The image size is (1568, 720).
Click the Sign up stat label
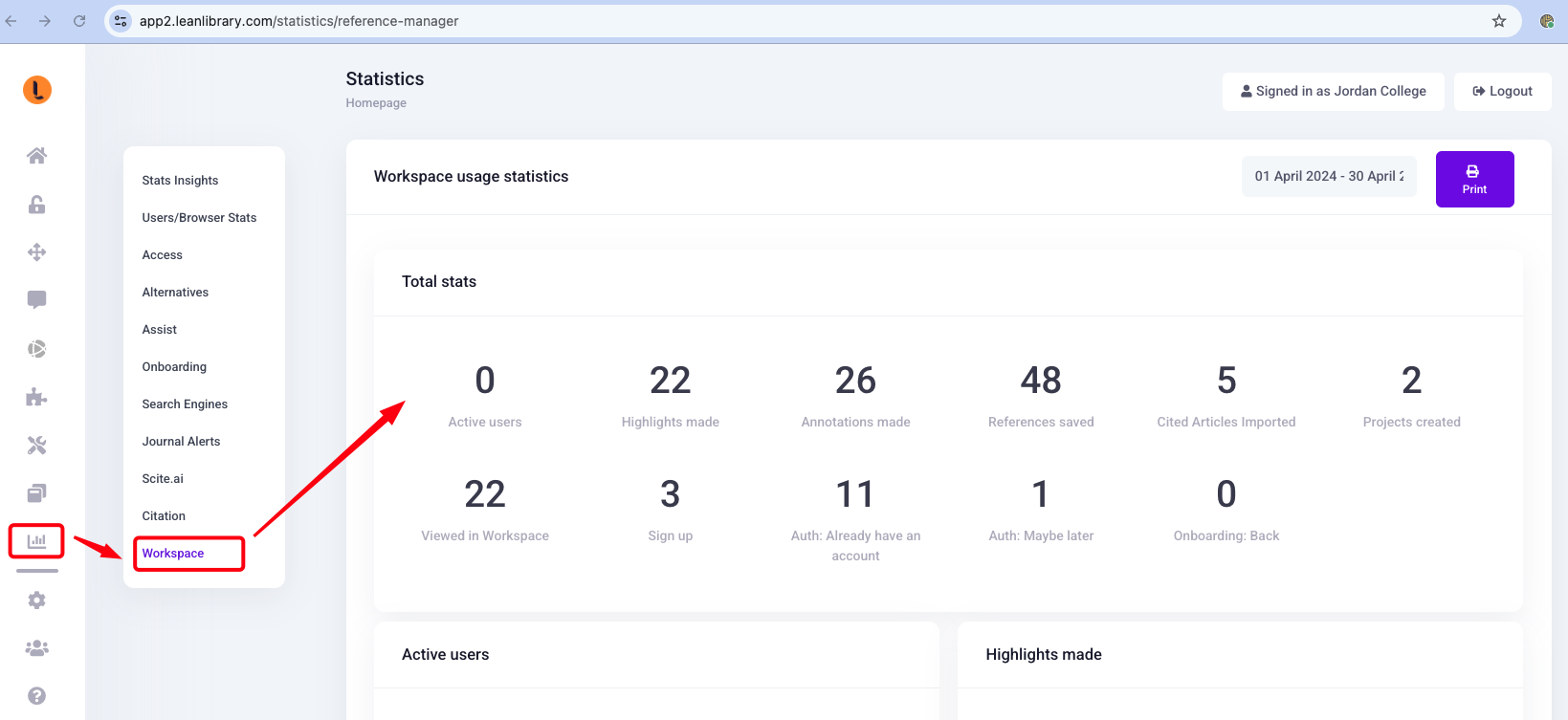tap(671, 536)
